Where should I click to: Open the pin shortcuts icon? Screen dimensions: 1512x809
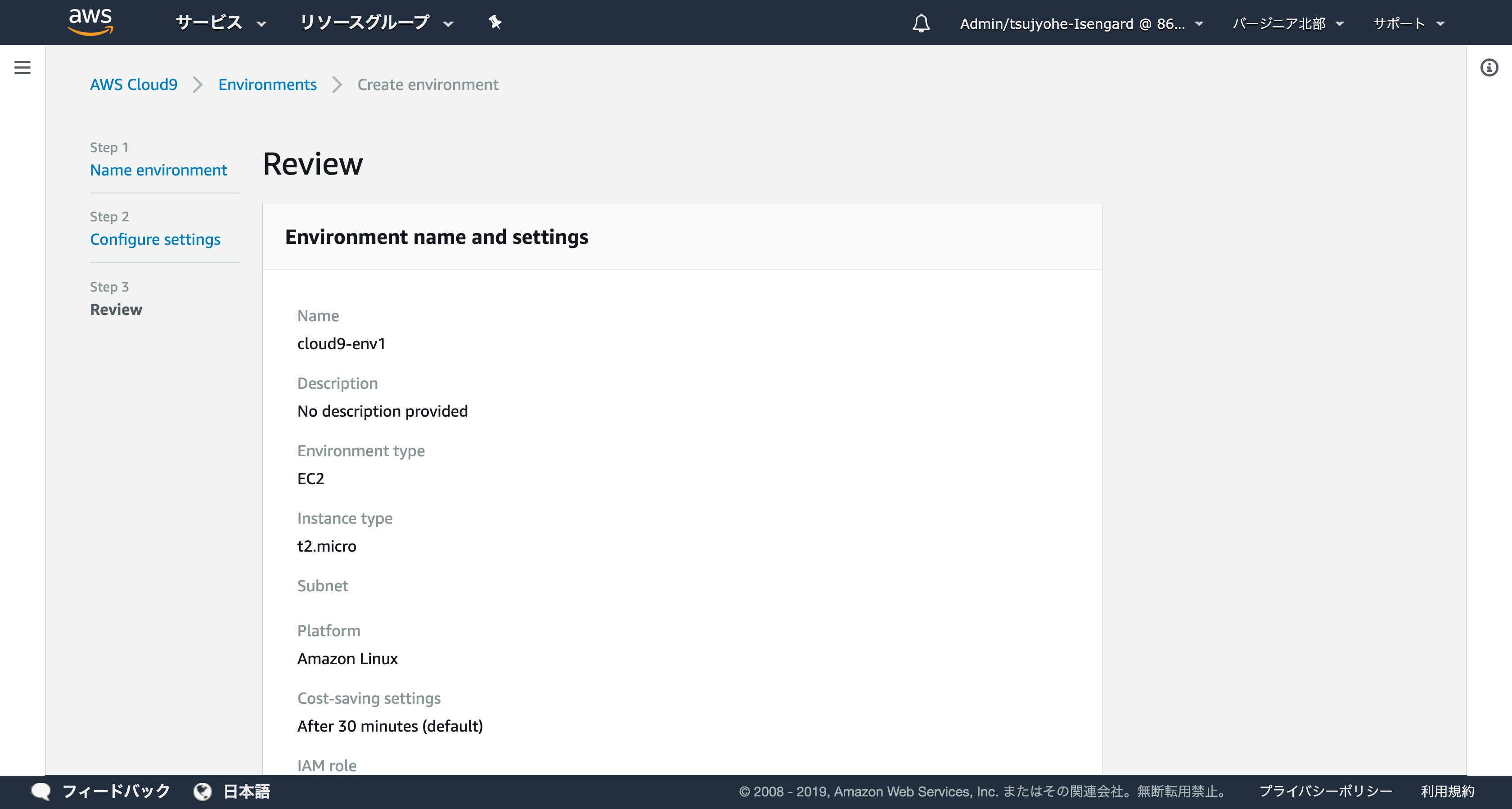click(x=495, y=22)
